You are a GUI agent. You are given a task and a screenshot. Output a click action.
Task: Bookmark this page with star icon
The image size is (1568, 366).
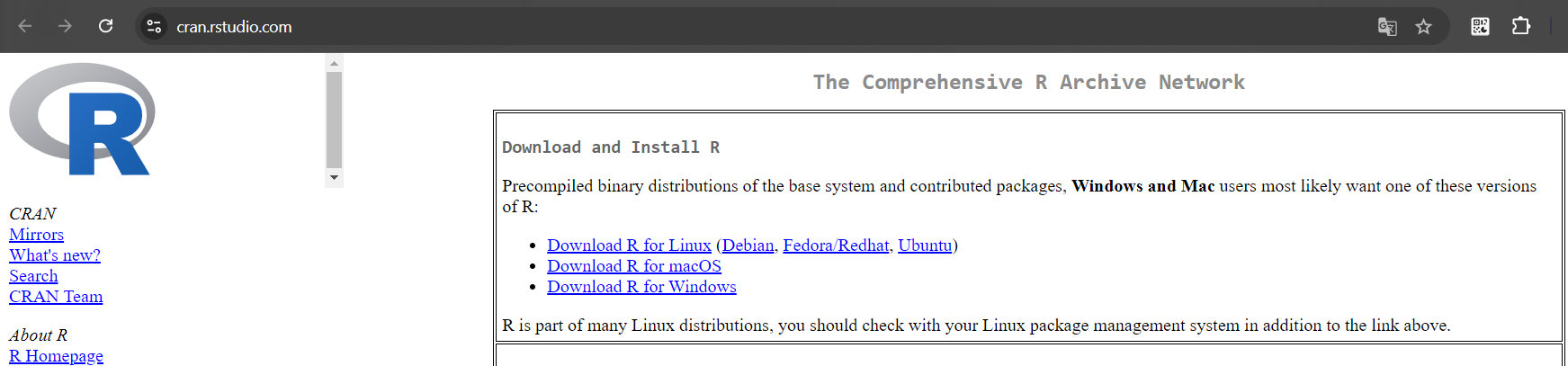point(1423,27)
